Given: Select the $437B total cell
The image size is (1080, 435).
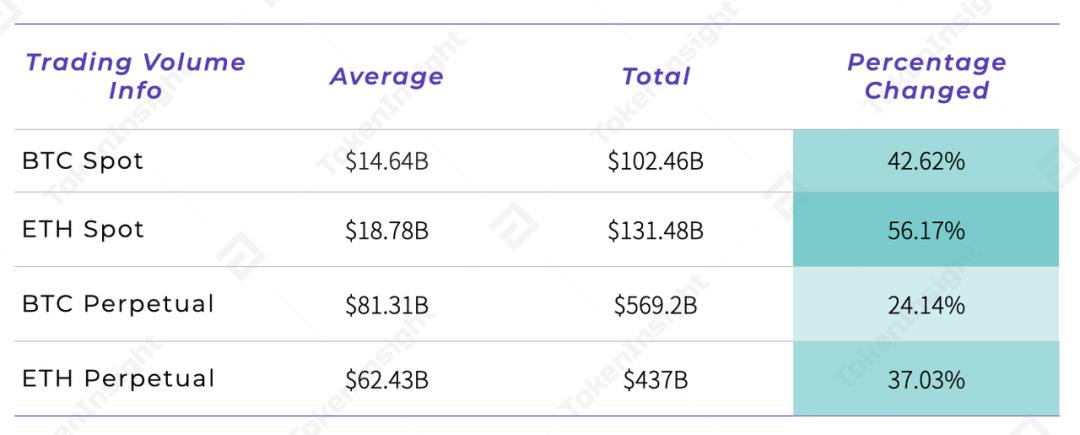Looking at the screenshot, I should click(x=655, y=379).
